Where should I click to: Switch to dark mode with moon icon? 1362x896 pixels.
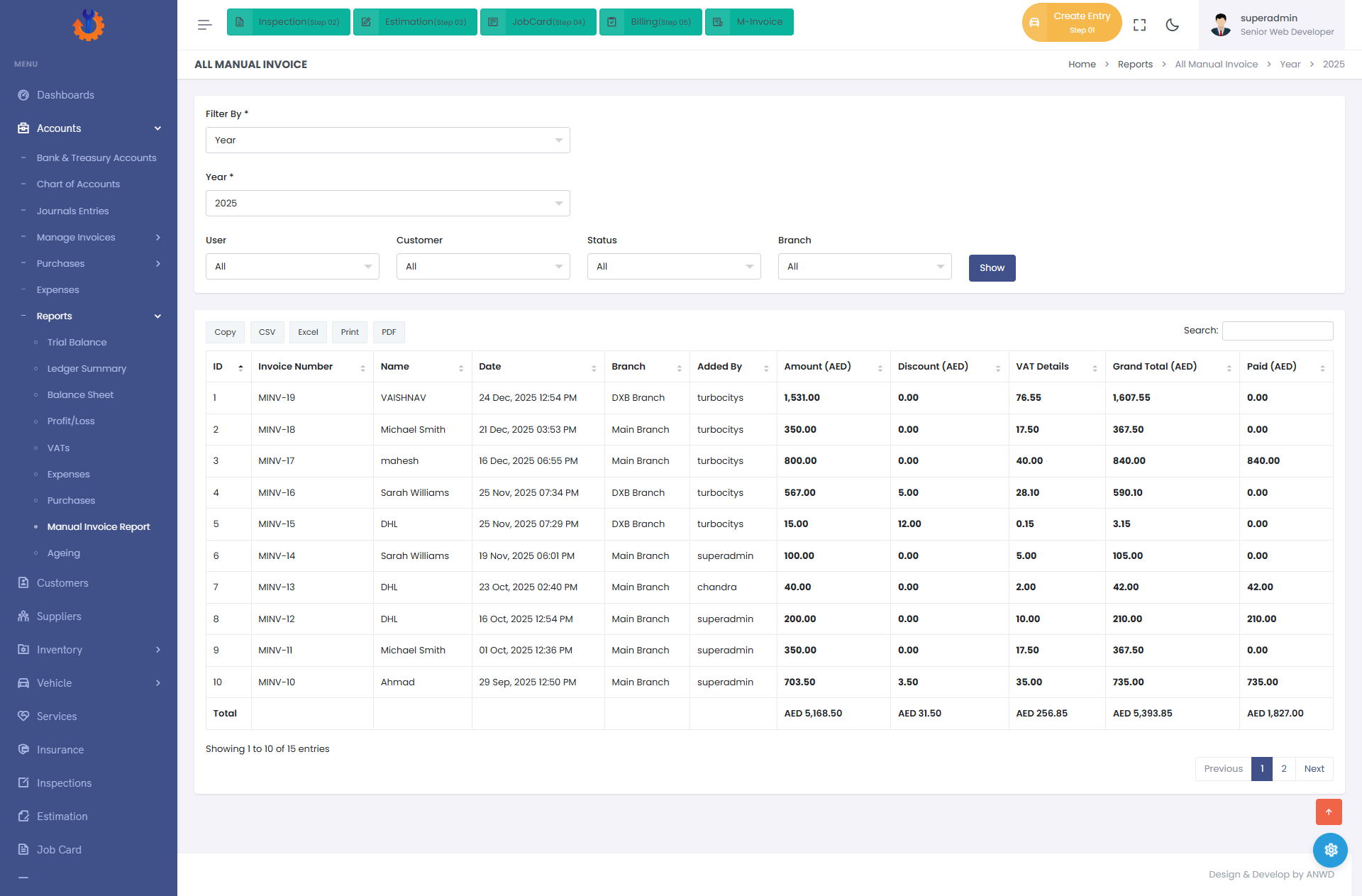1172,25
